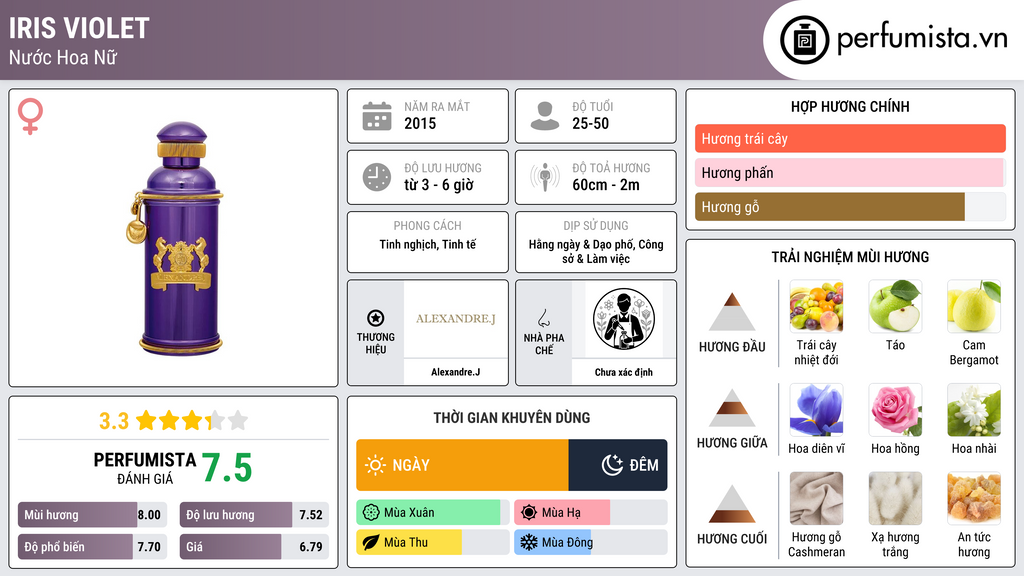Click the Mùa Thu season bar
The width and height of the screenshot is (1024, 576).
pos(432,542)
